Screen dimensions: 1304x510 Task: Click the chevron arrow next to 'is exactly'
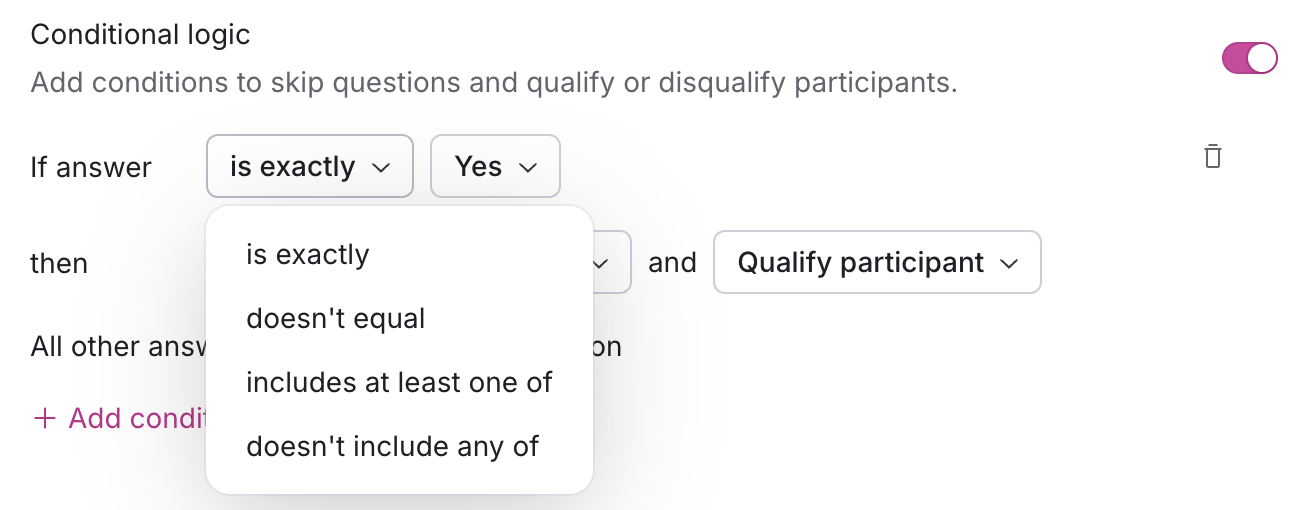[381, 167]
